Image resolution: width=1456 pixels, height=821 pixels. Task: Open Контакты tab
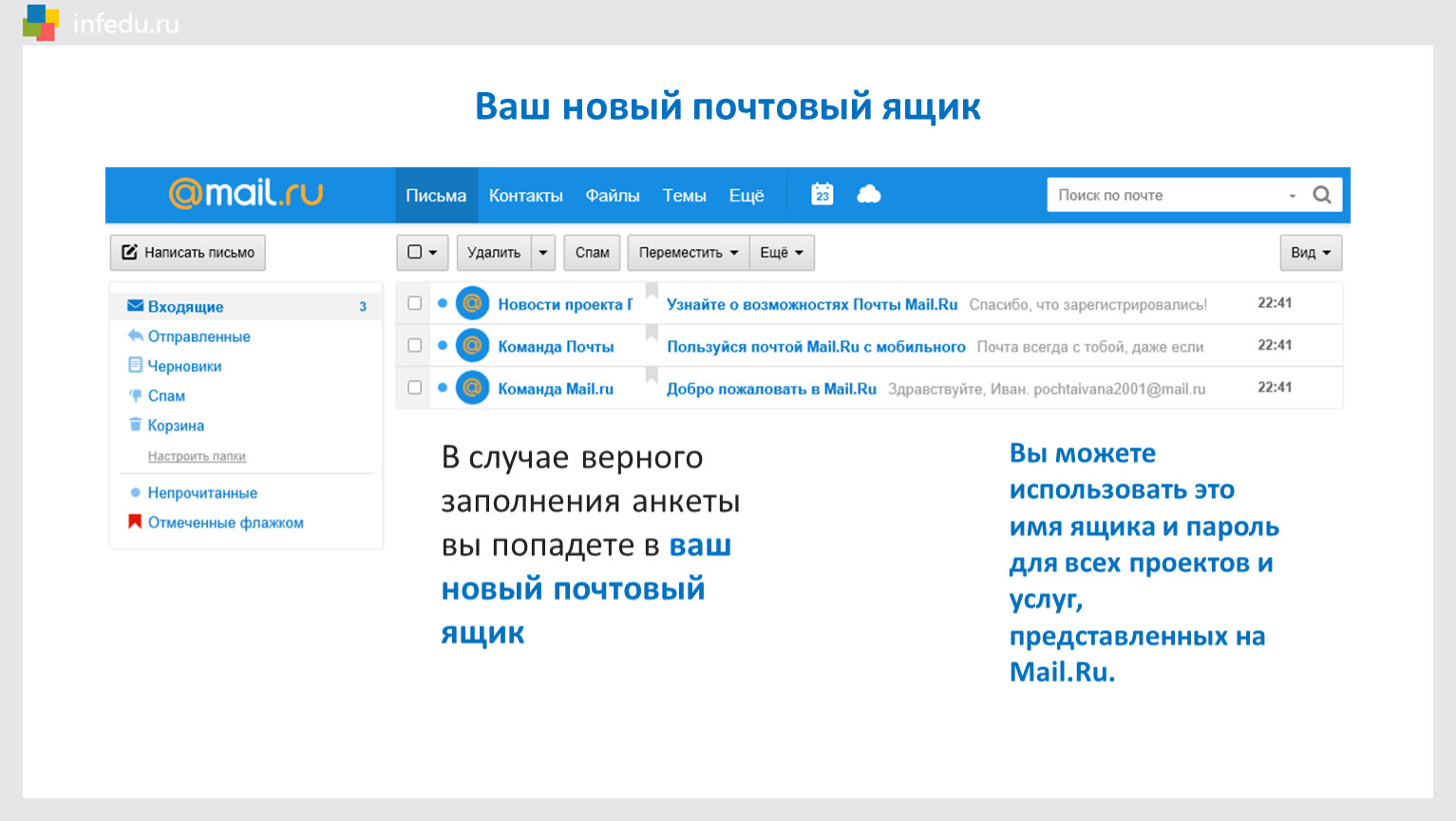tap(525, 196)
